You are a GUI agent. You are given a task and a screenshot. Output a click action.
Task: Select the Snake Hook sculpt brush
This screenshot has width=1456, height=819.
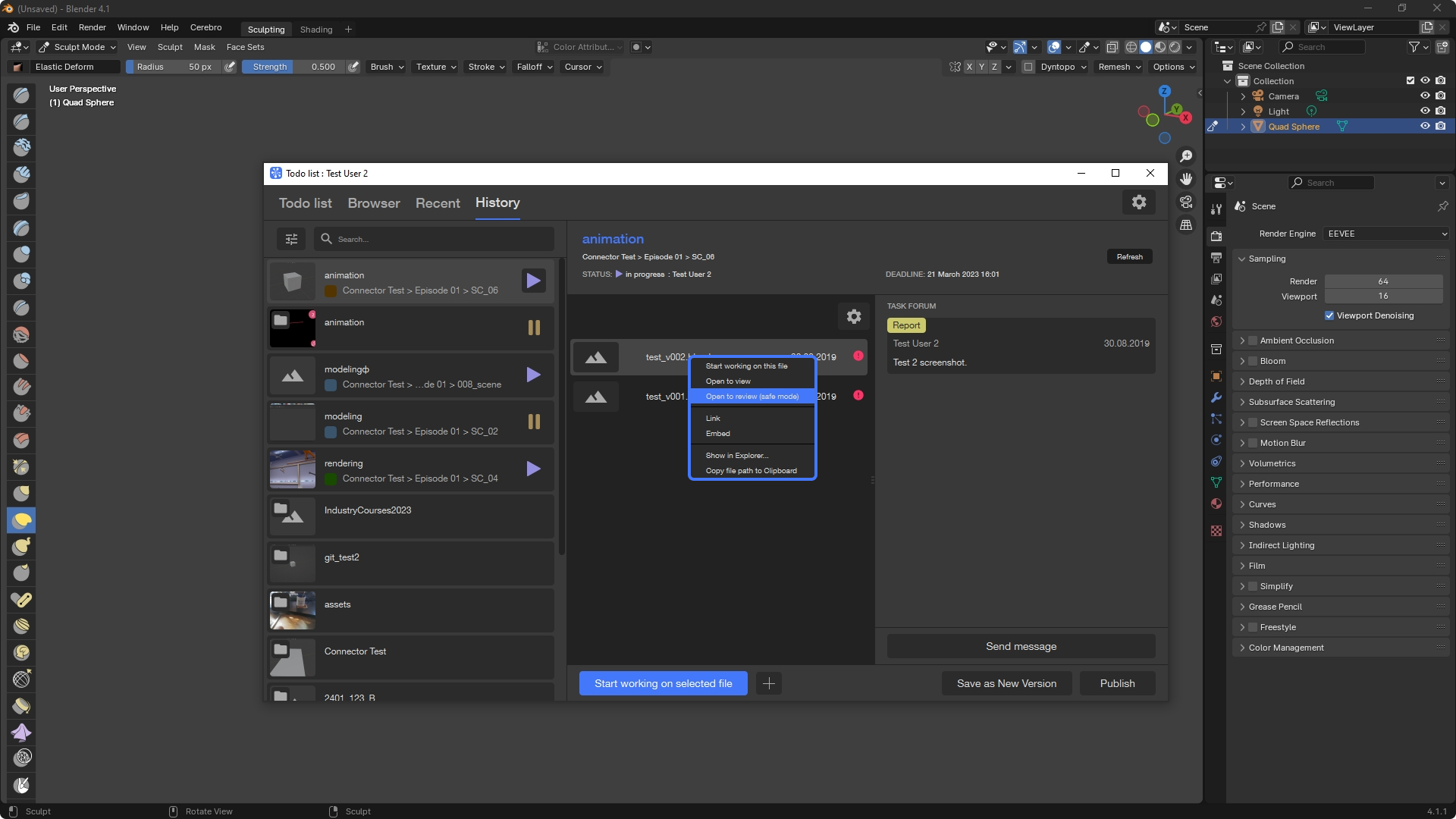(x=21, y=546)
